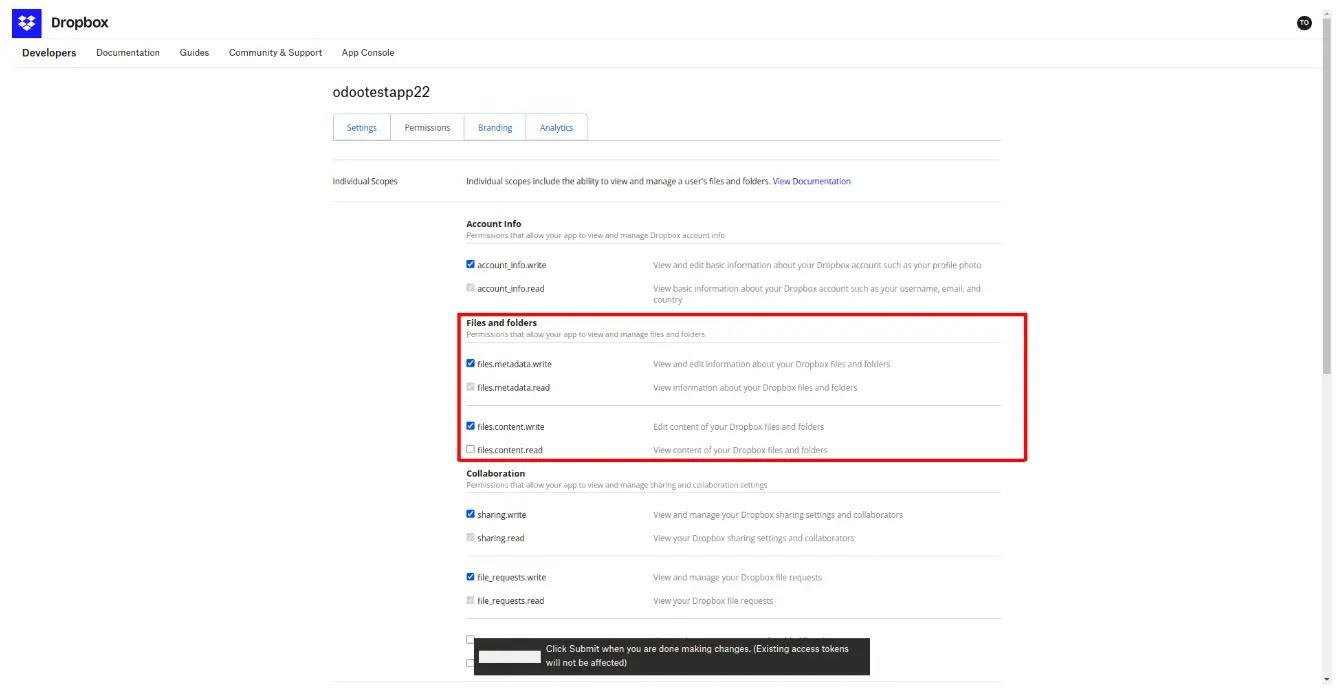The width and height of the screenshot is (1342, 694).
Task: Click the Developers link in the navbar
Action: (x=48, y=52)
